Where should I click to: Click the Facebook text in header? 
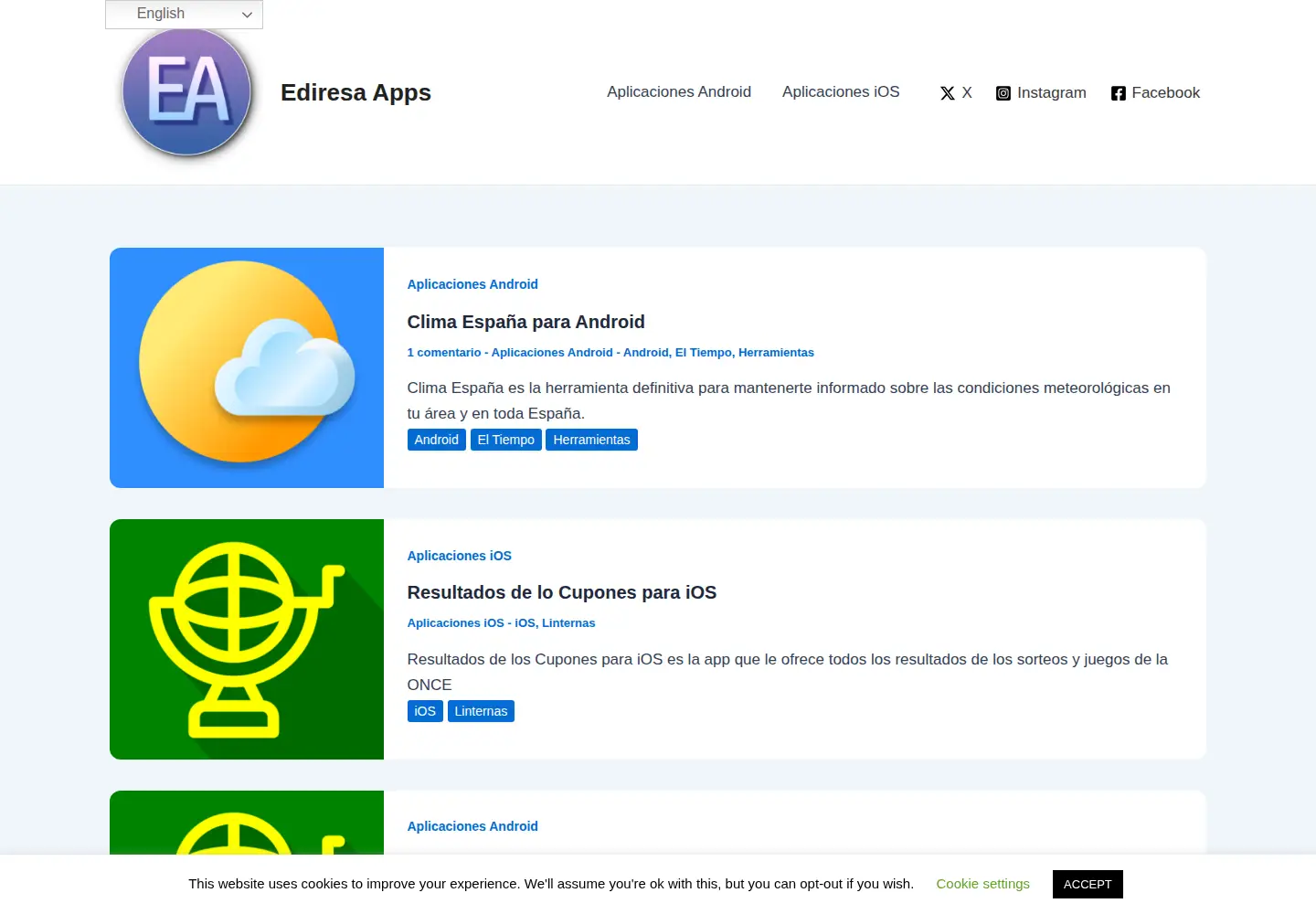point(1166,93)
